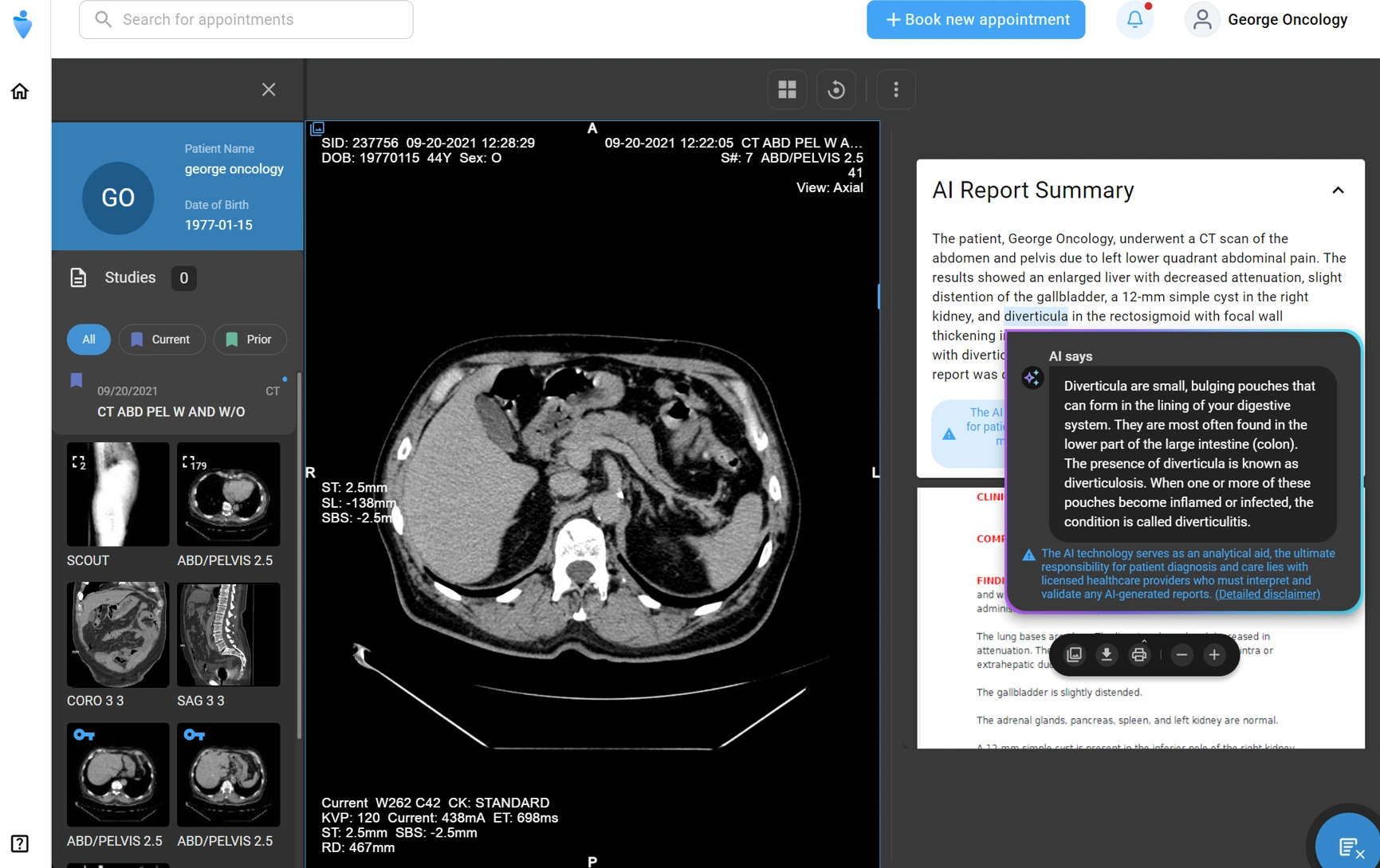Open the SCOUT series thumbnail
Image resolution: width=1380 pixels, height=868 pixels.
tap(118, 494)
